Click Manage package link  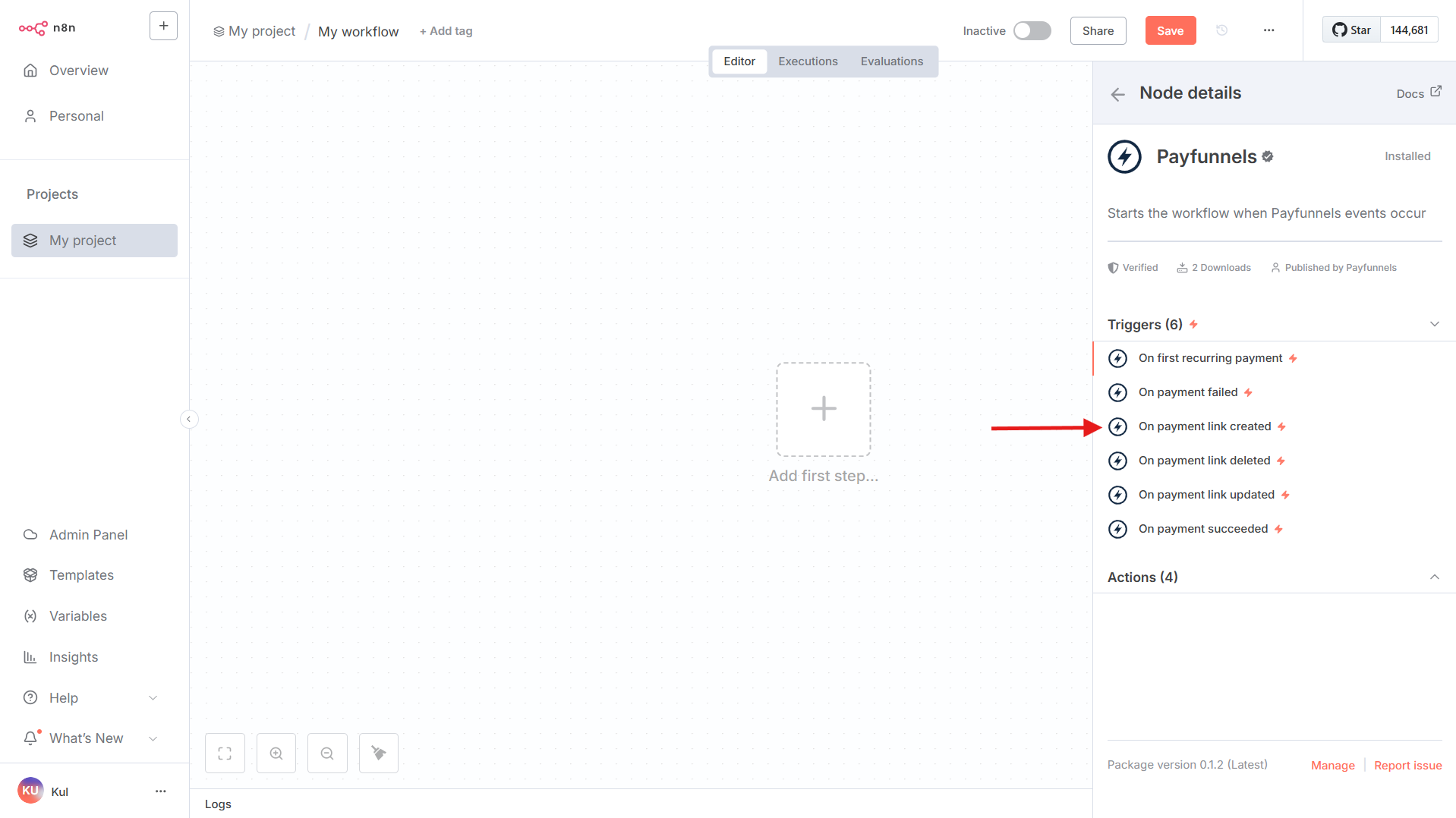point(1332,766)
